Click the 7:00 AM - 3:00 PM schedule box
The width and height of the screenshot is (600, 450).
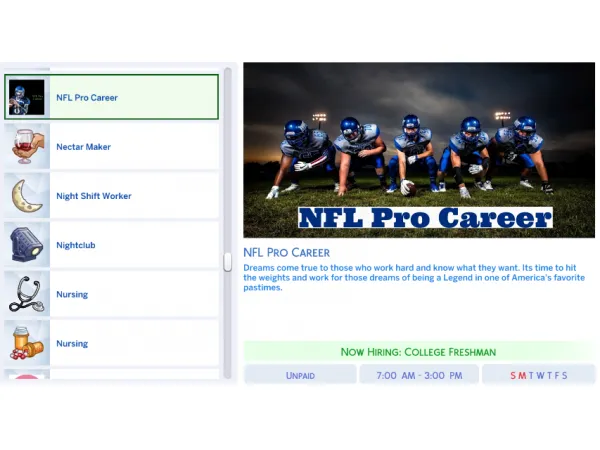[419, 375]
